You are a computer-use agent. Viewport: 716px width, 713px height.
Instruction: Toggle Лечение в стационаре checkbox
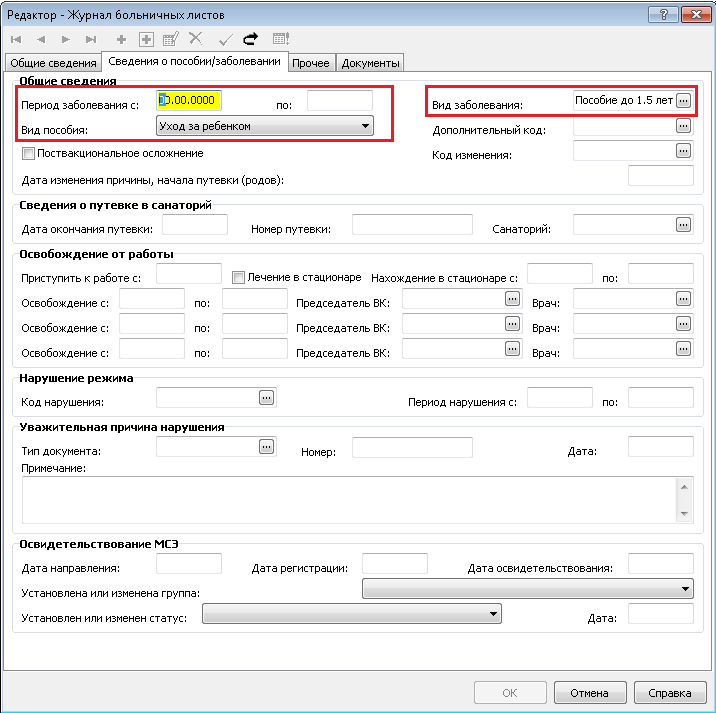(x=238, y=277)
